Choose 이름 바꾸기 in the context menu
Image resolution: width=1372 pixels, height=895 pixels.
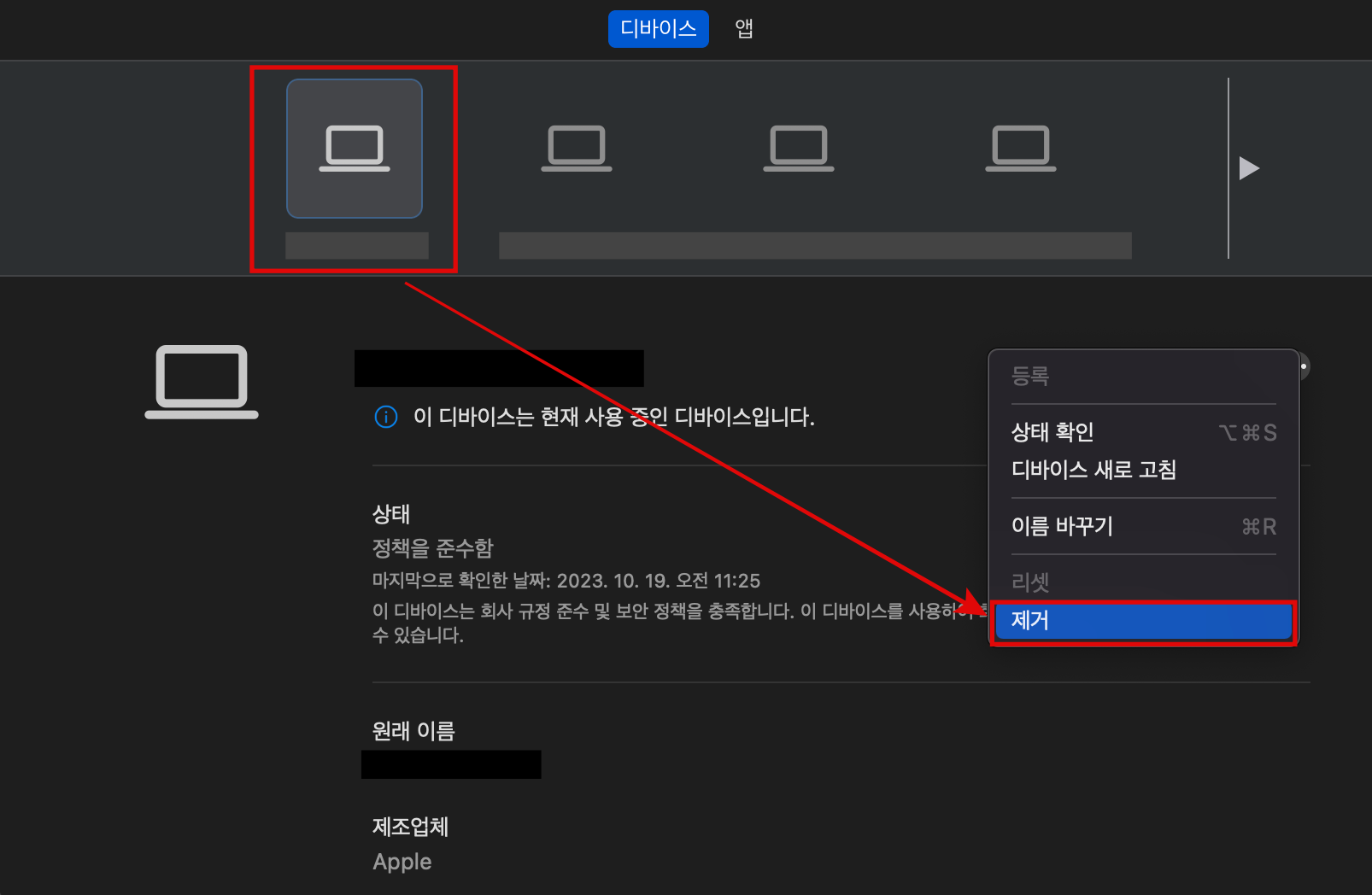tap(1061, 526)
